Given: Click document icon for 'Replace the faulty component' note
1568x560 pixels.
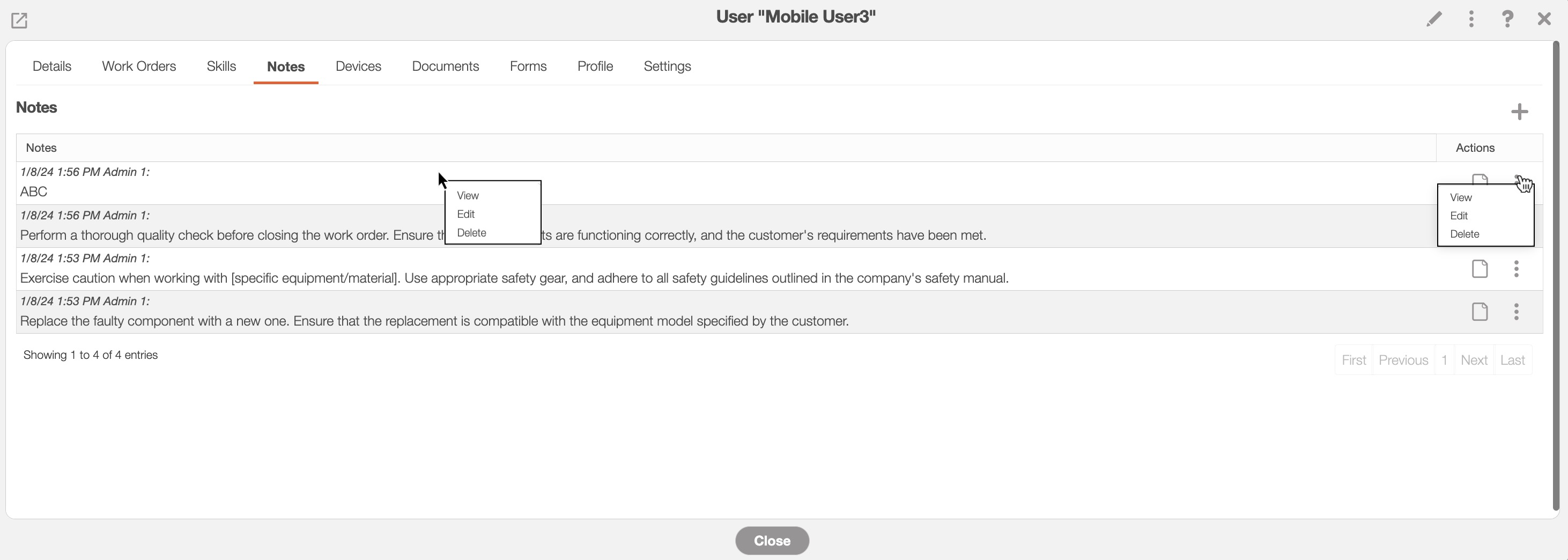Looking at the screenshot, I should 1480,312.
